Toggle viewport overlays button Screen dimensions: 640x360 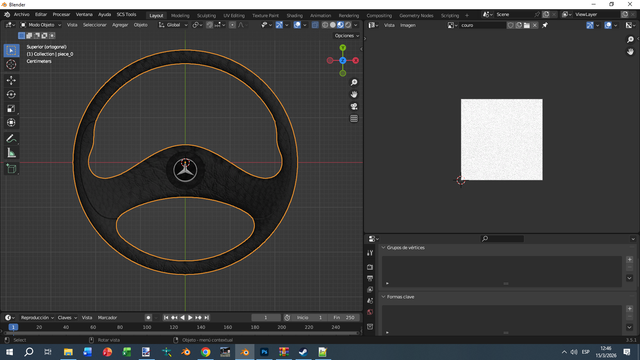coord(297,25)
